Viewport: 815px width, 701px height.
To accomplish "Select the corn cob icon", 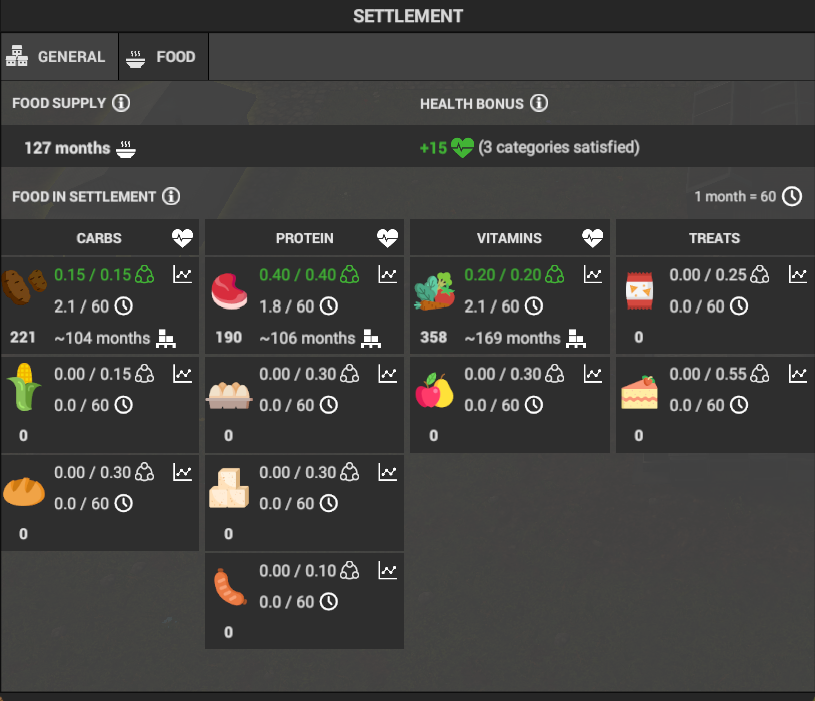I will click(24, 387).
